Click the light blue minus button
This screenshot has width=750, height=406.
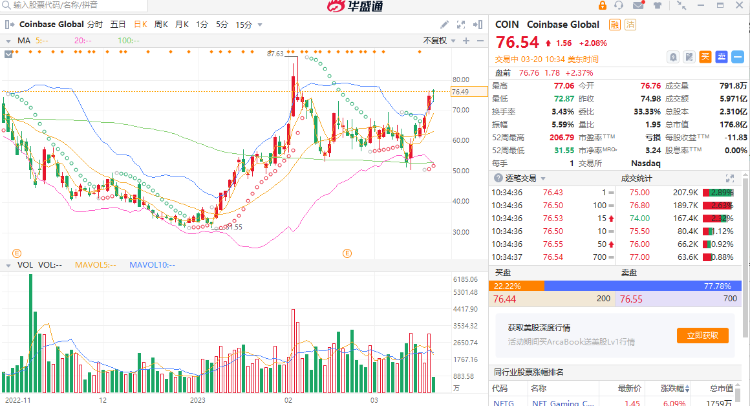click(x=738, y=57)
